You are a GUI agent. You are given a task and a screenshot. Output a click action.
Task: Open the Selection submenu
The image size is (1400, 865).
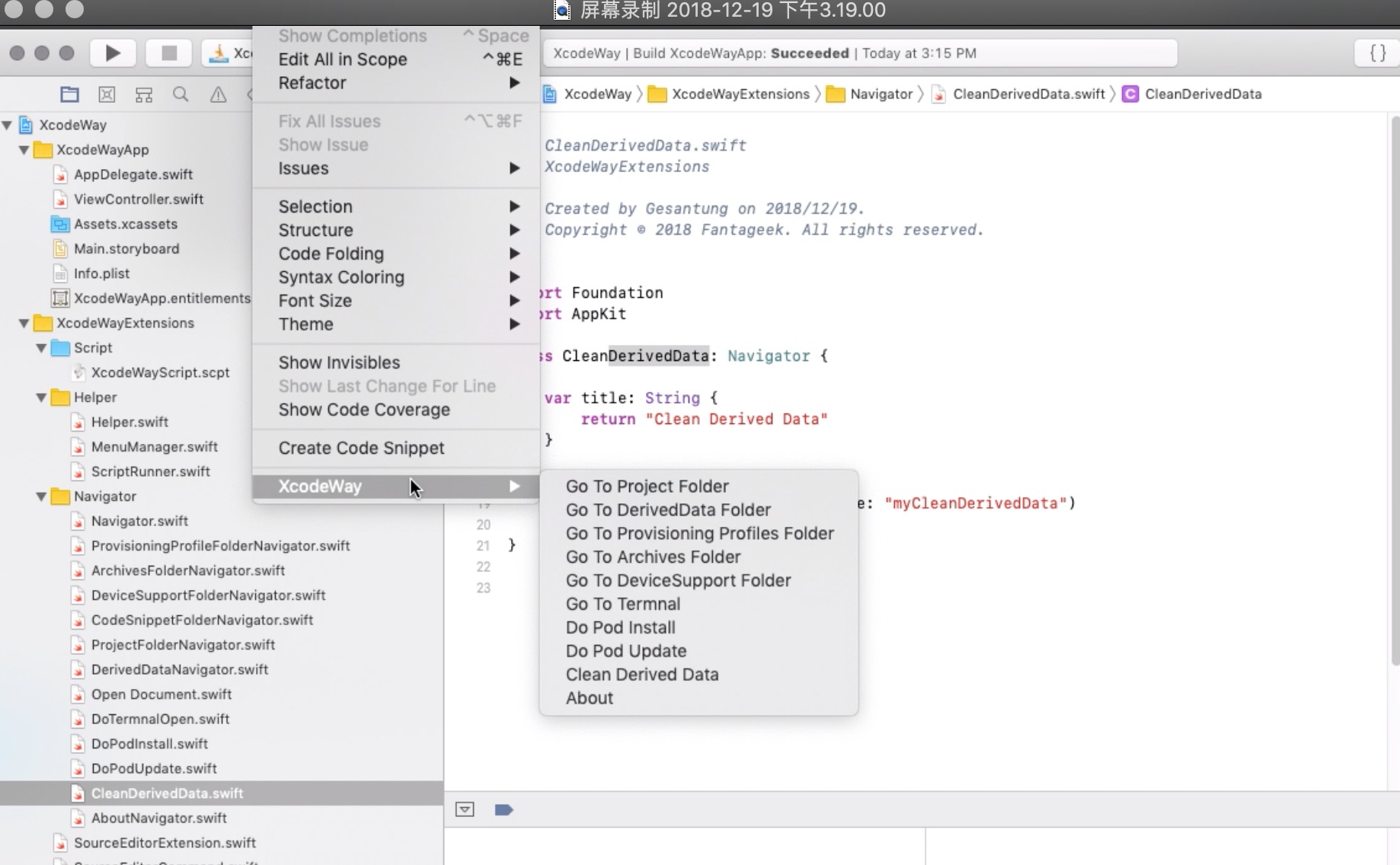coord(396,206)
